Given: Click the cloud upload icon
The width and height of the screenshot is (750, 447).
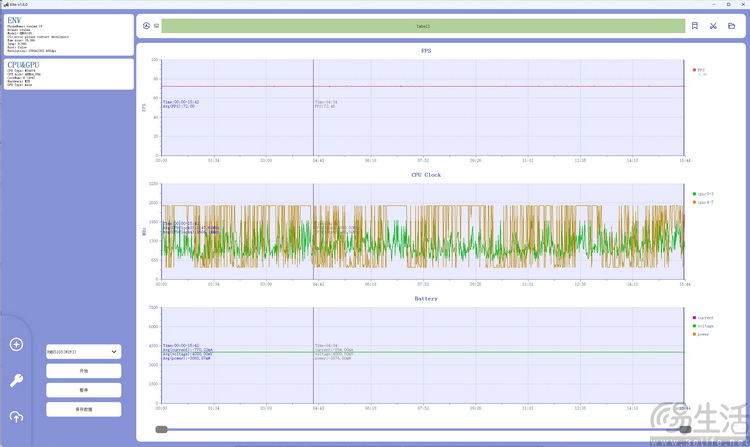Looking at the screenshot, I should coord(16,416).
